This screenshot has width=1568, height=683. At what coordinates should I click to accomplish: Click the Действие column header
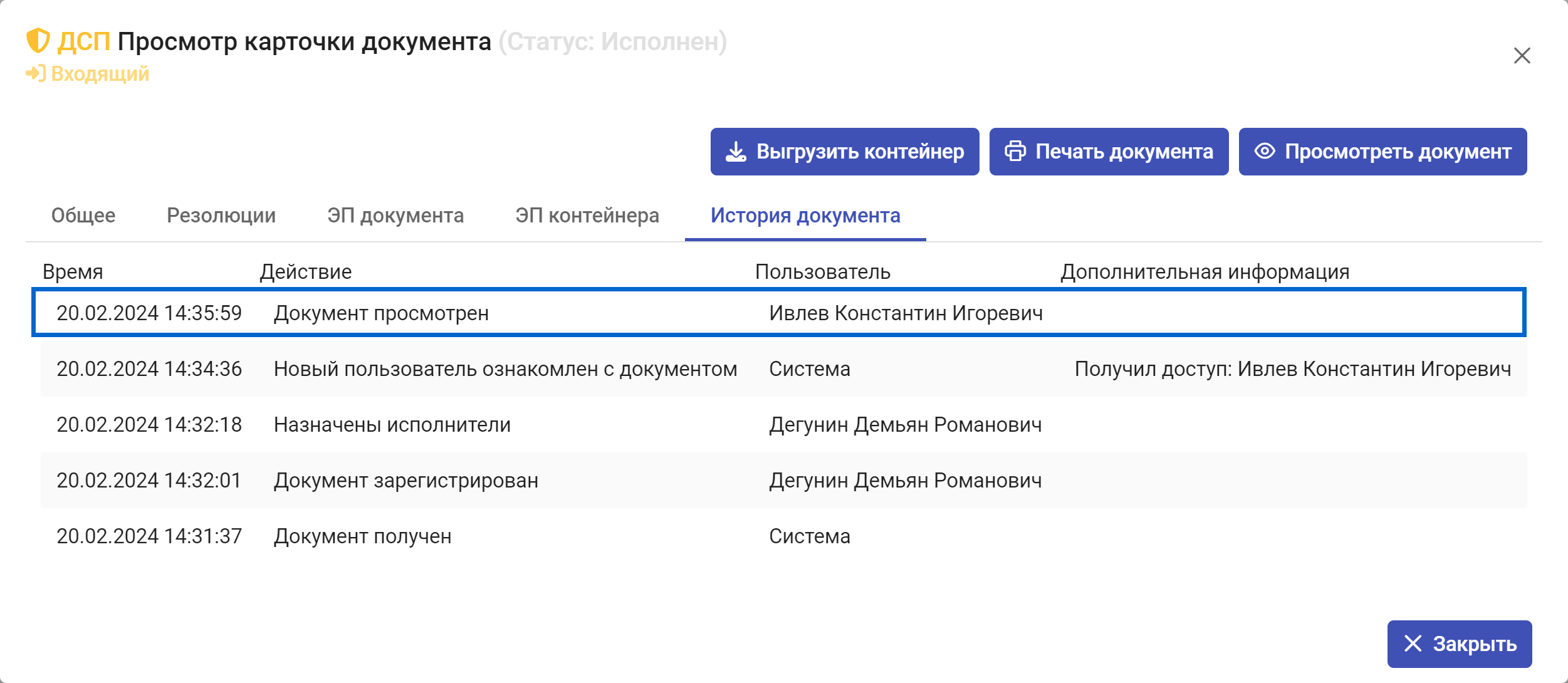point(306,272)
